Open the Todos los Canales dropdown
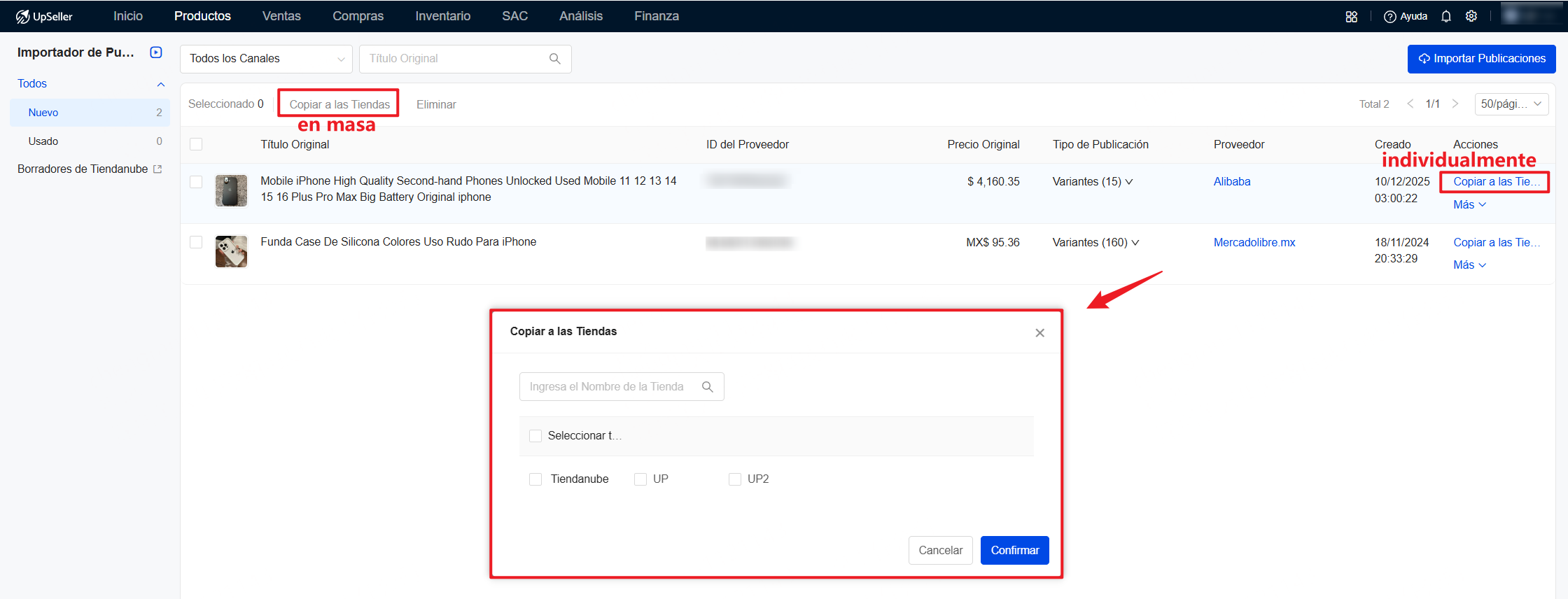Screen dimensions: 1568x599 coord(266,59)
